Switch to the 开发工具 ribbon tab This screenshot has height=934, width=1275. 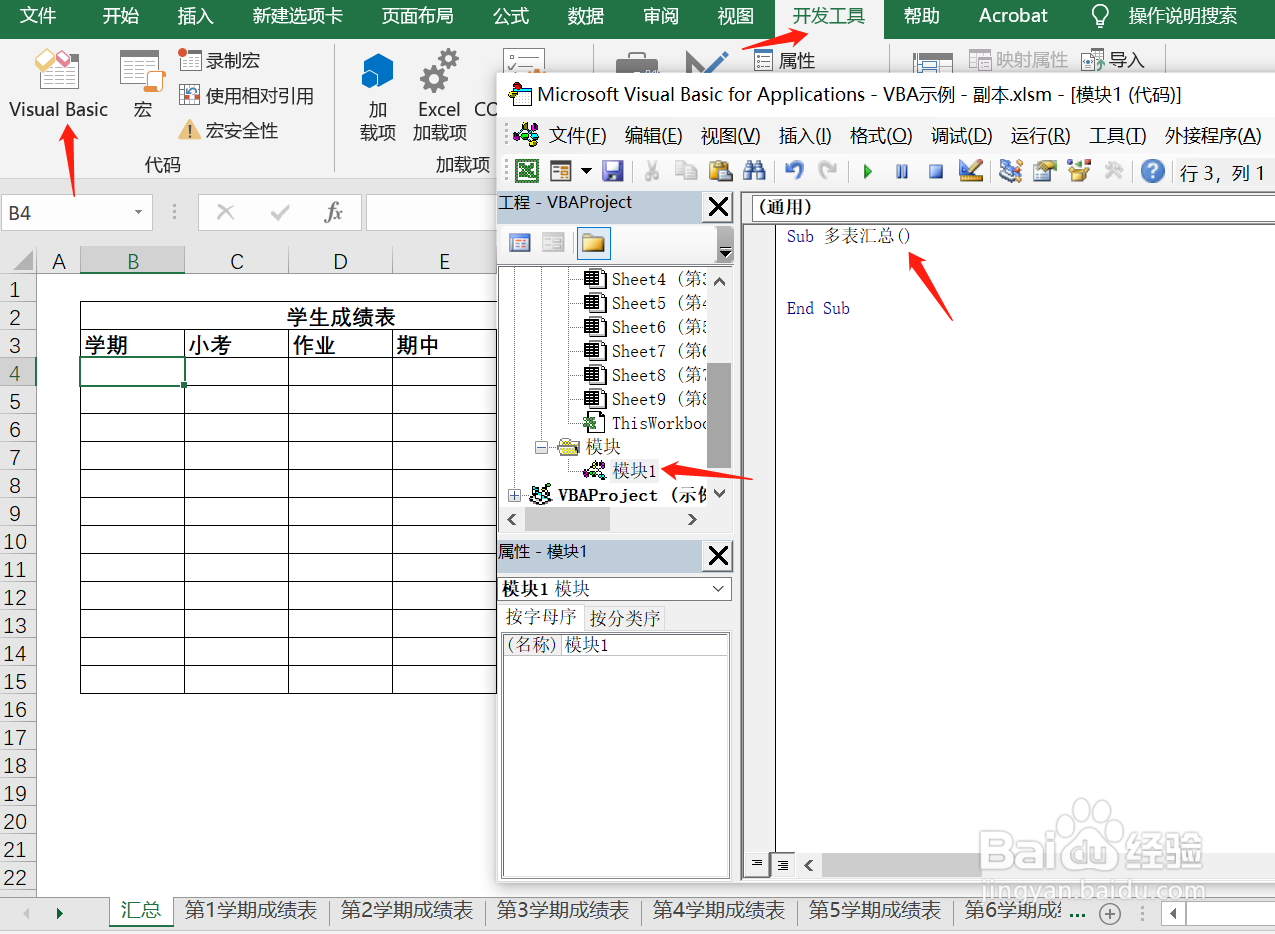pos(829,16)
